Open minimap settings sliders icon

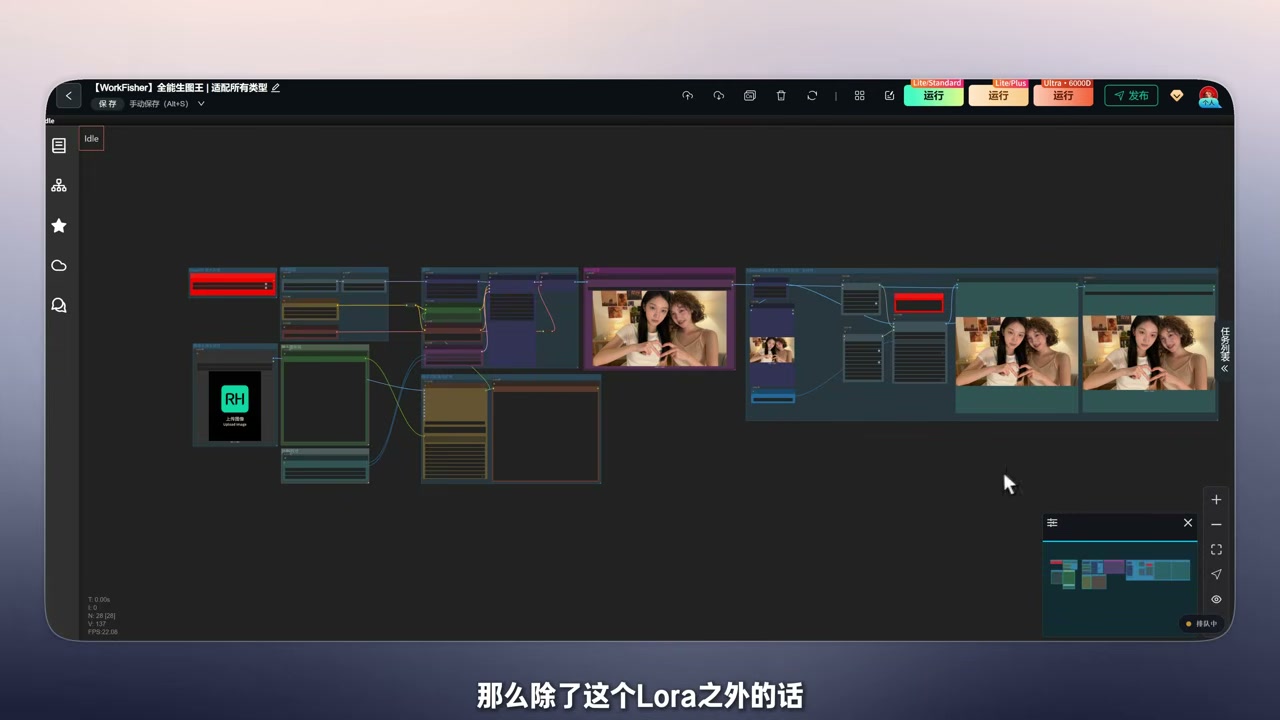[1052, 523]
